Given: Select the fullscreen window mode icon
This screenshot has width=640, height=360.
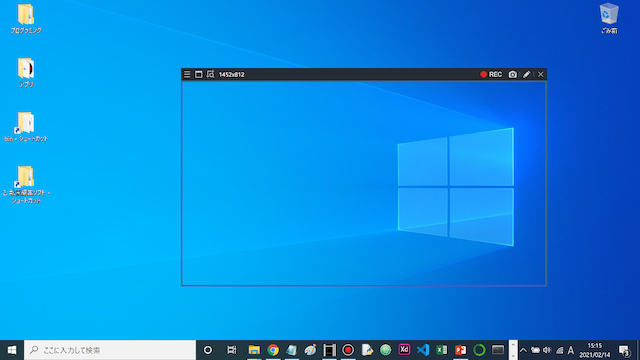Looking at the screenshot, I should (198, 74).
